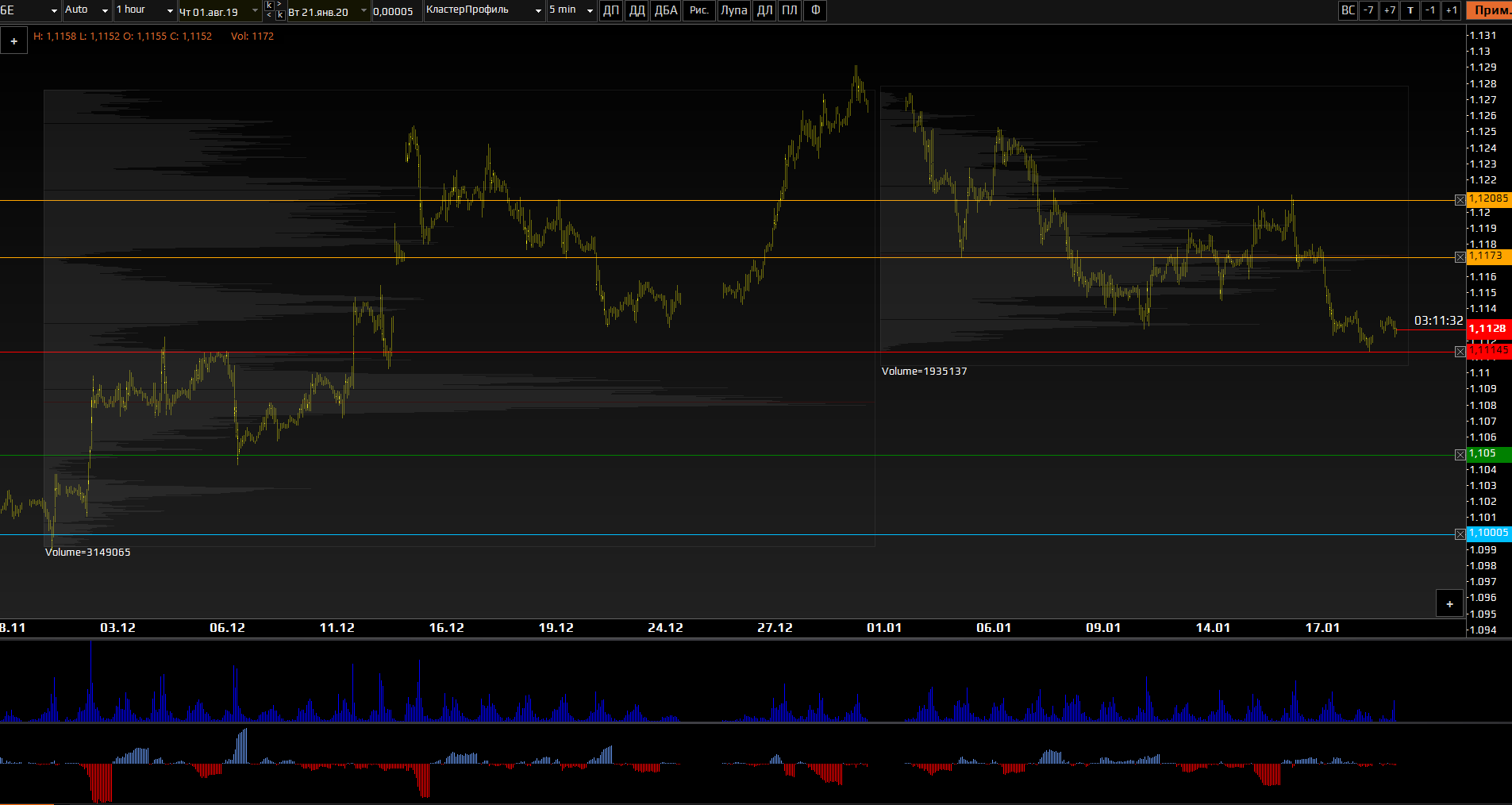Toggle the ДЛ toolbar button
The image size is (1512, 805).
click(765, 10)
